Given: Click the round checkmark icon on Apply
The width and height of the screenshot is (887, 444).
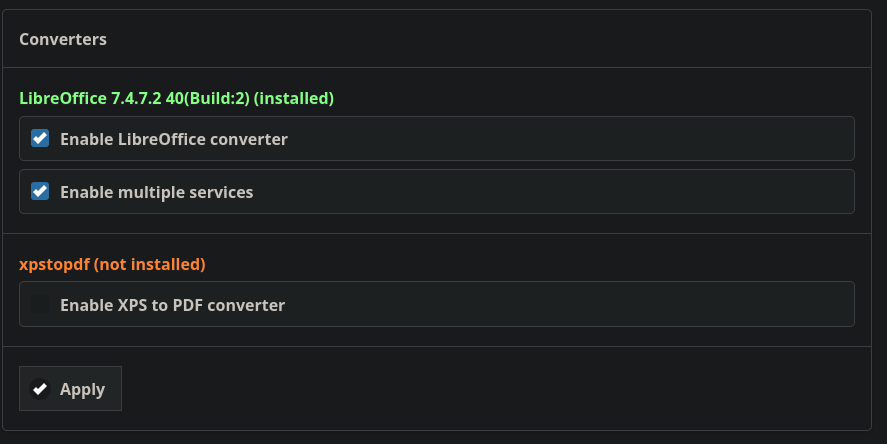Looking at the screenshot, I should 40,389.
